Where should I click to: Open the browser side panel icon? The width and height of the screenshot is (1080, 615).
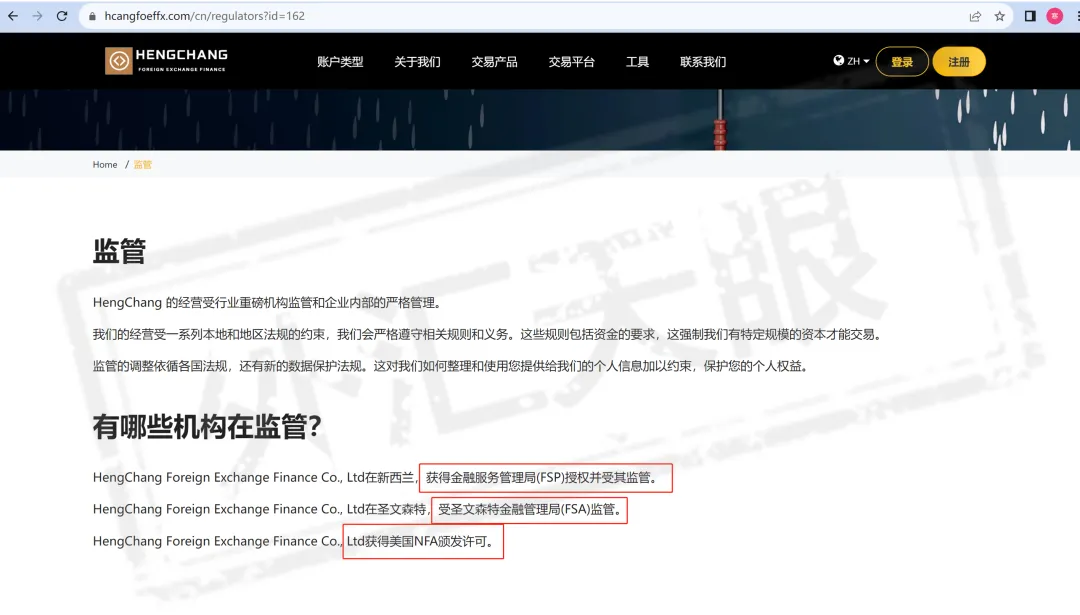click(x=1030, y=16)
